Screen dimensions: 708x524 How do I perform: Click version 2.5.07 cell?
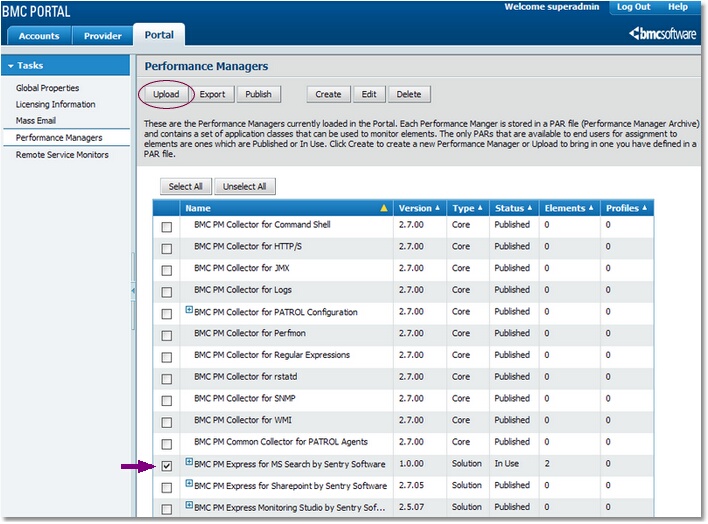(411, 507)
